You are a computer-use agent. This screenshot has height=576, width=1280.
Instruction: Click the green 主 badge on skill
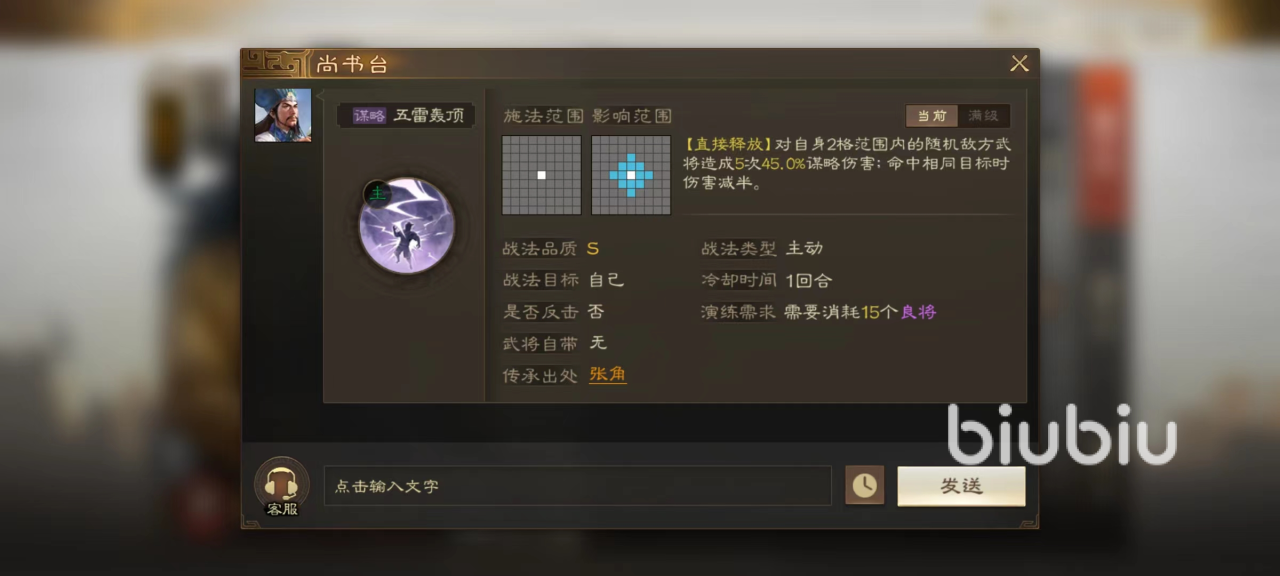pos(376,194)
